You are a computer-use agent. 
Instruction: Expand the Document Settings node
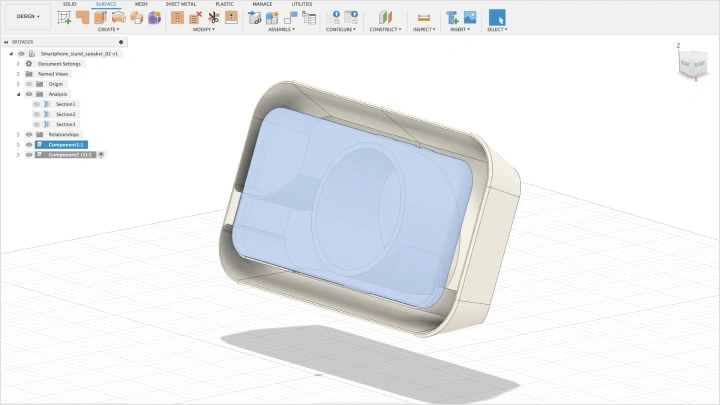coord(18,64)
